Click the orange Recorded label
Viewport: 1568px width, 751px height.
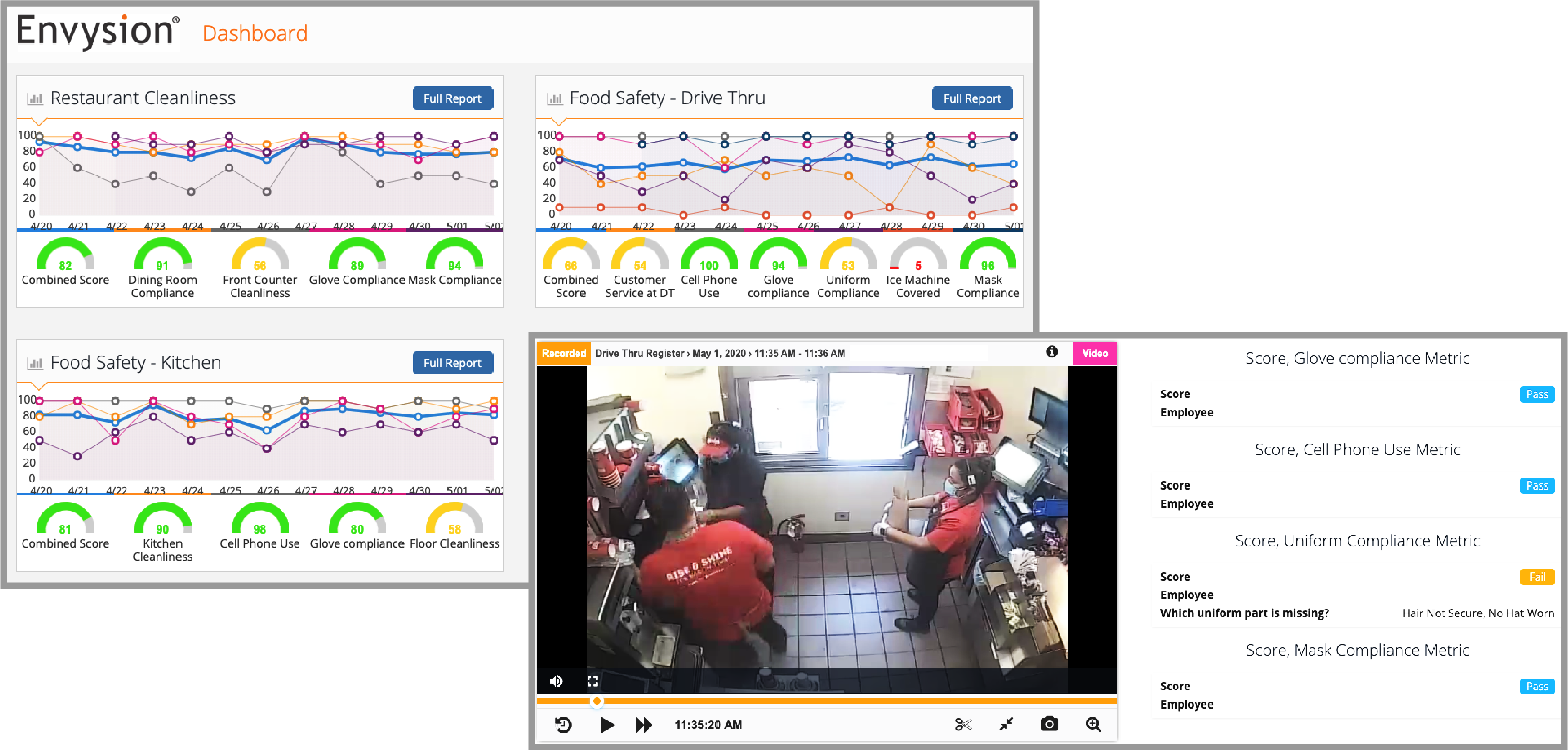point(564,353)
